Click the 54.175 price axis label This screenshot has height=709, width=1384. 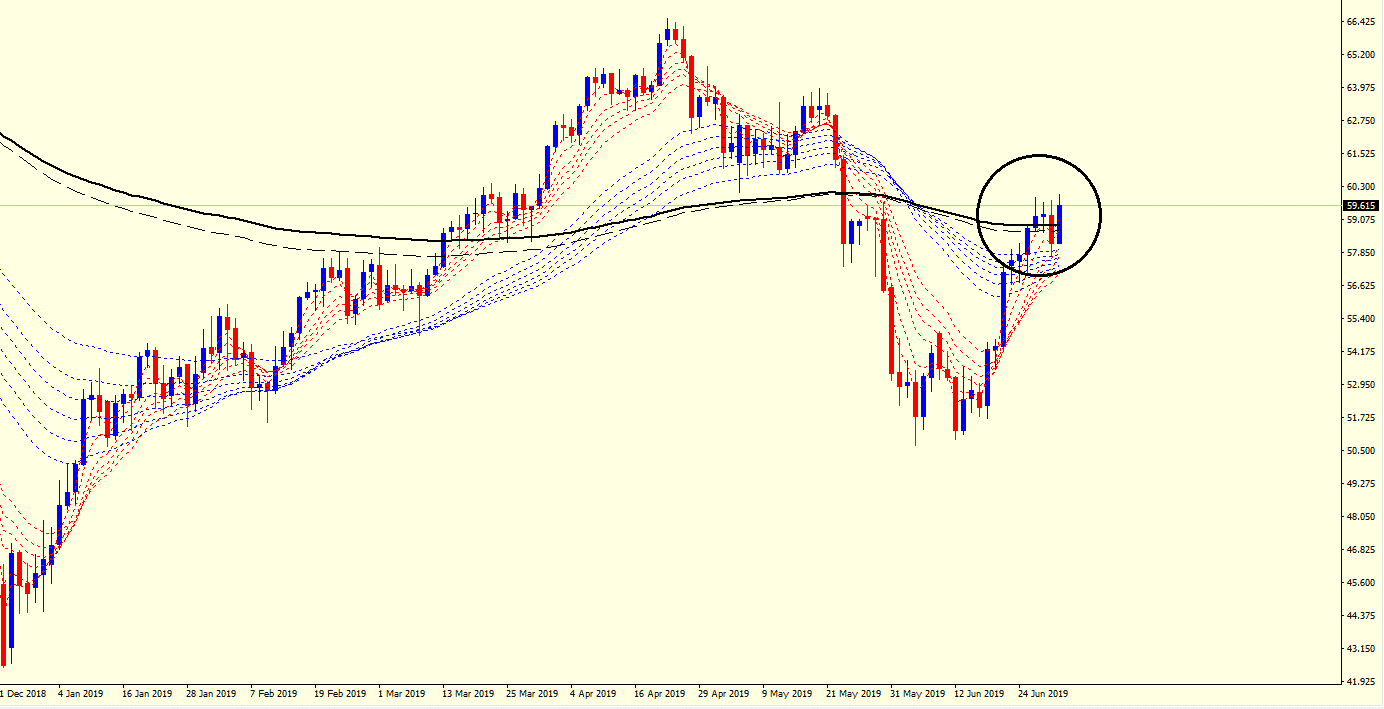(x=1360, y=351)
